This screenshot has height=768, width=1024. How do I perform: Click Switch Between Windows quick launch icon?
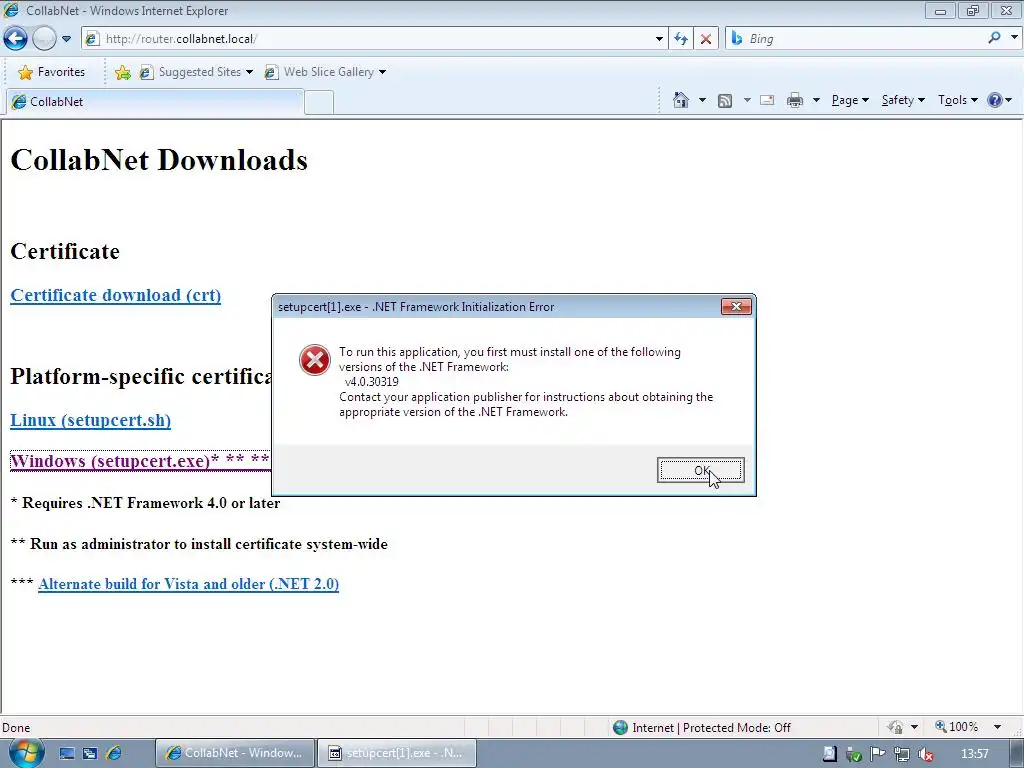(90, 753)
